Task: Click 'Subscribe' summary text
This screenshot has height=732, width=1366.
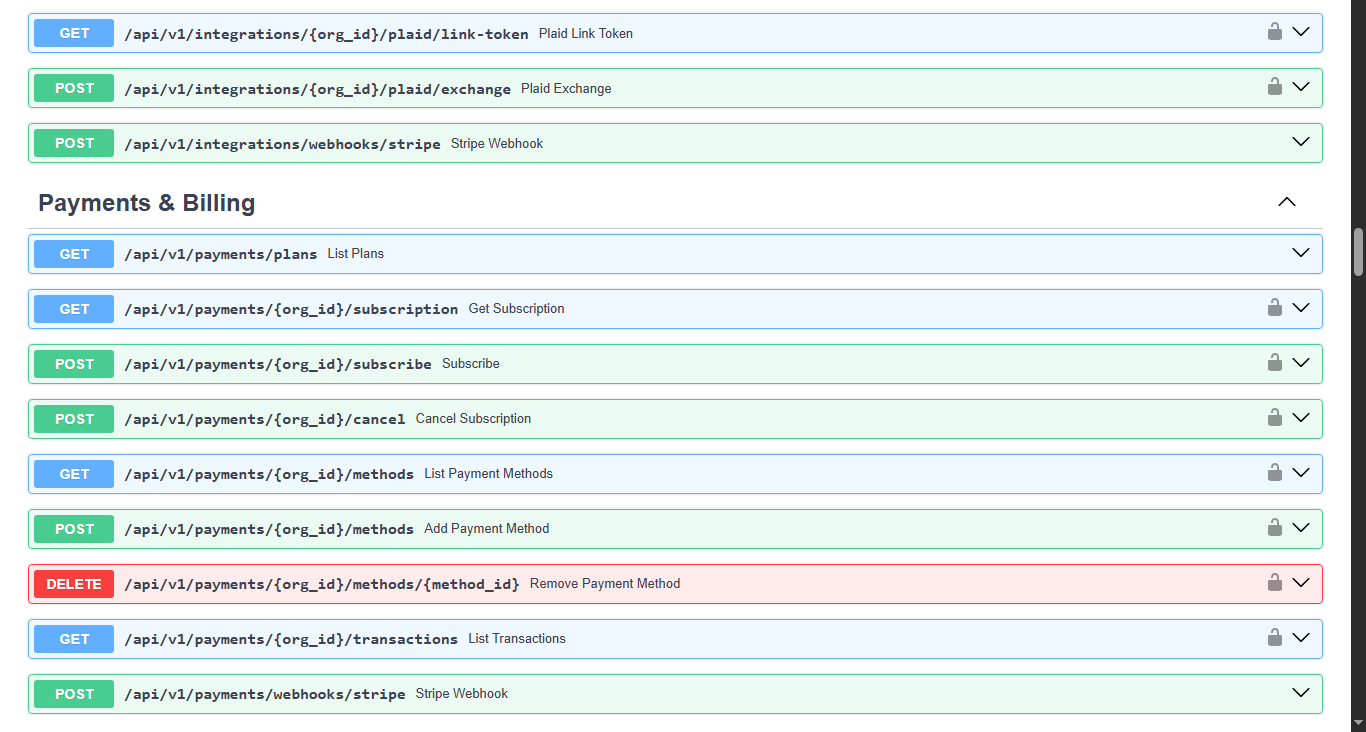Action: pyautogui.click(x=471, y=363)
